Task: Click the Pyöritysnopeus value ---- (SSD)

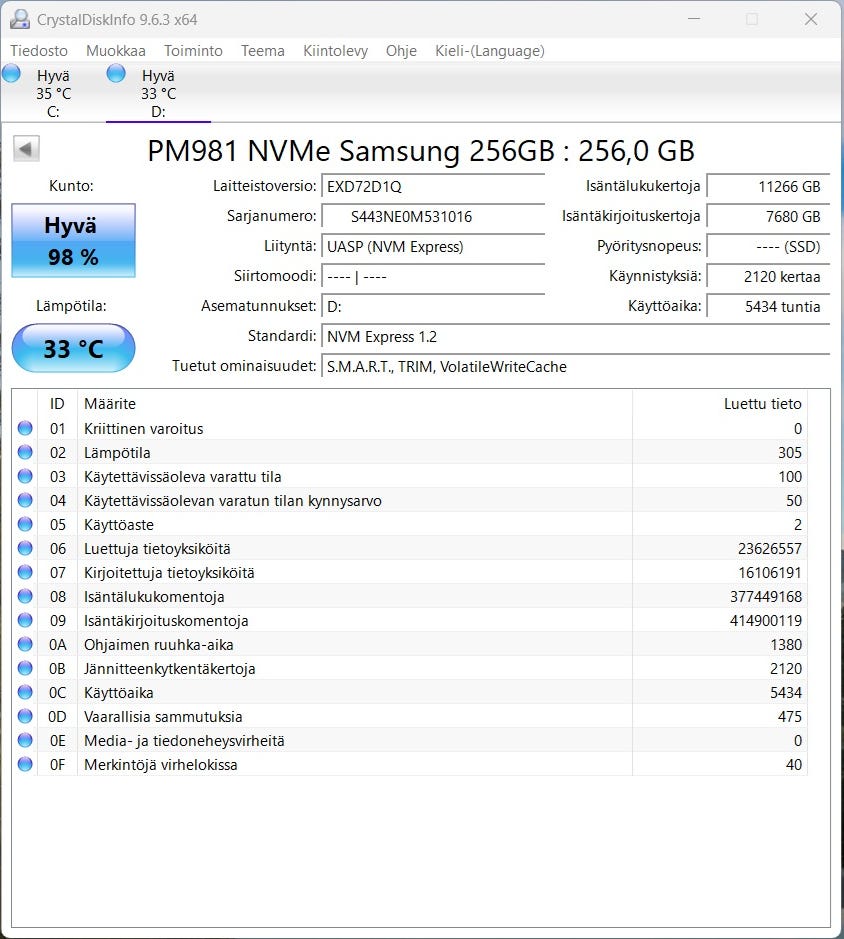Action: point(769,246)
